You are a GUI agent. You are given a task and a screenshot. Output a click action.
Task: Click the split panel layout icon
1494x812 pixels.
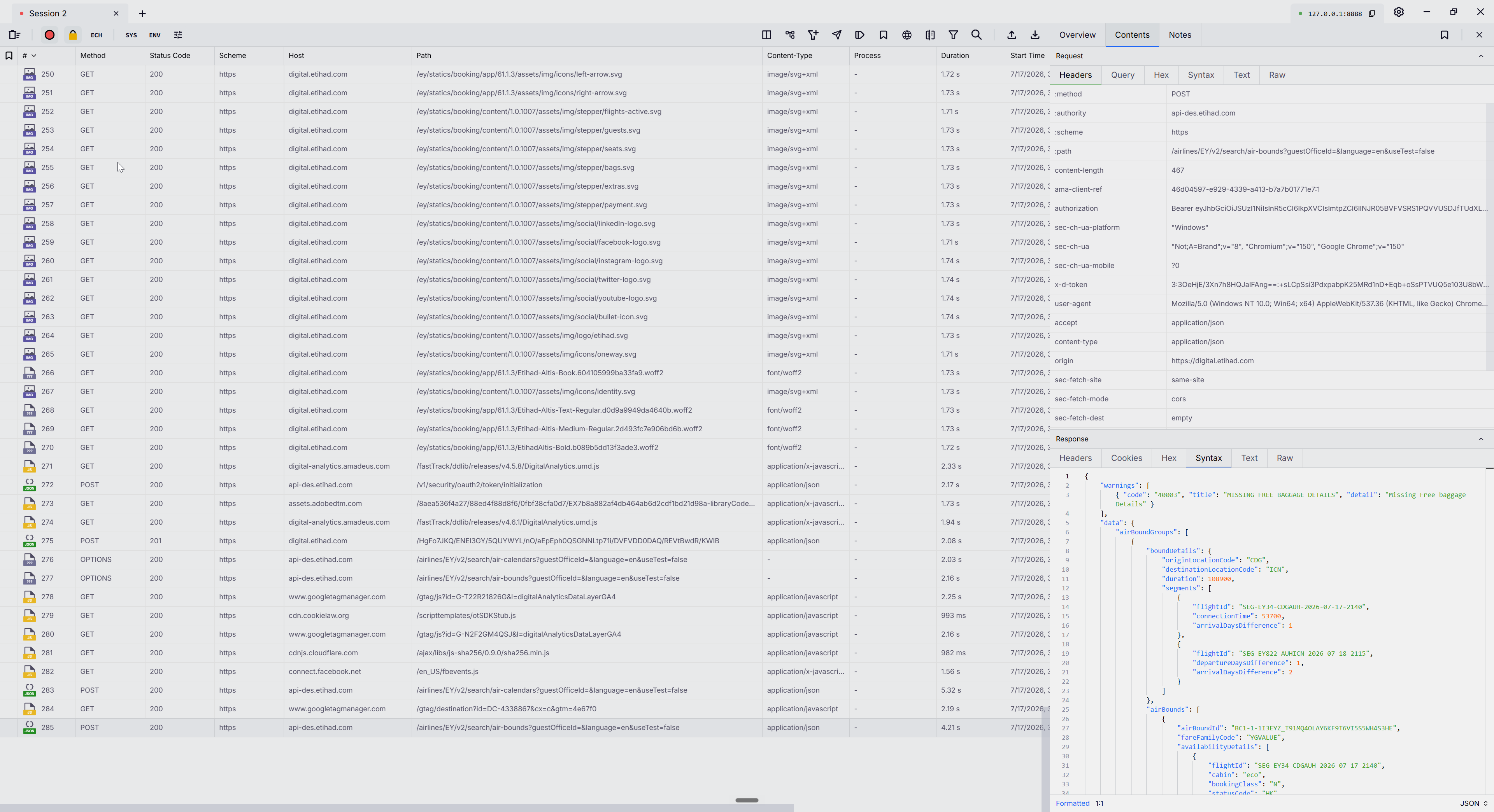766,35
